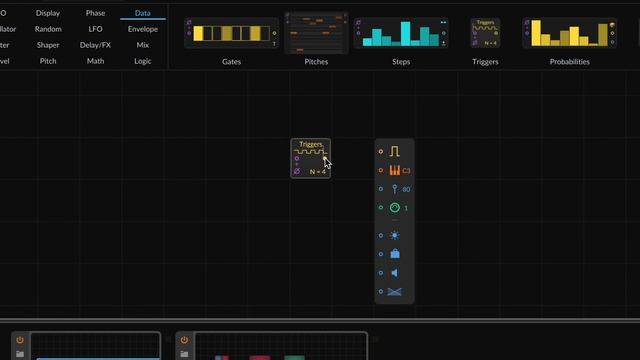The image size is (640, 360).
Task: Open the Logic category
Action: pyautogui.click(x=142, y=61)
